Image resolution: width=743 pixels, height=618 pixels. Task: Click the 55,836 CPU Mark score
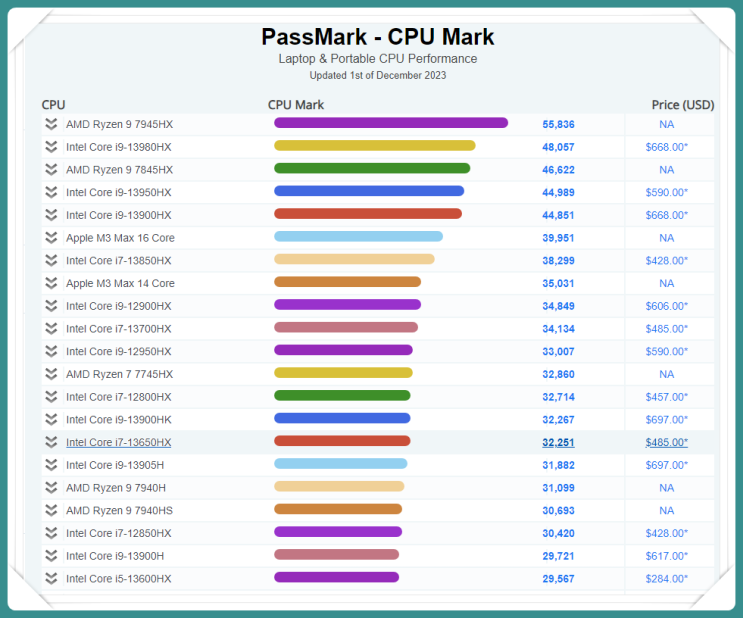(x=558, y=124)
